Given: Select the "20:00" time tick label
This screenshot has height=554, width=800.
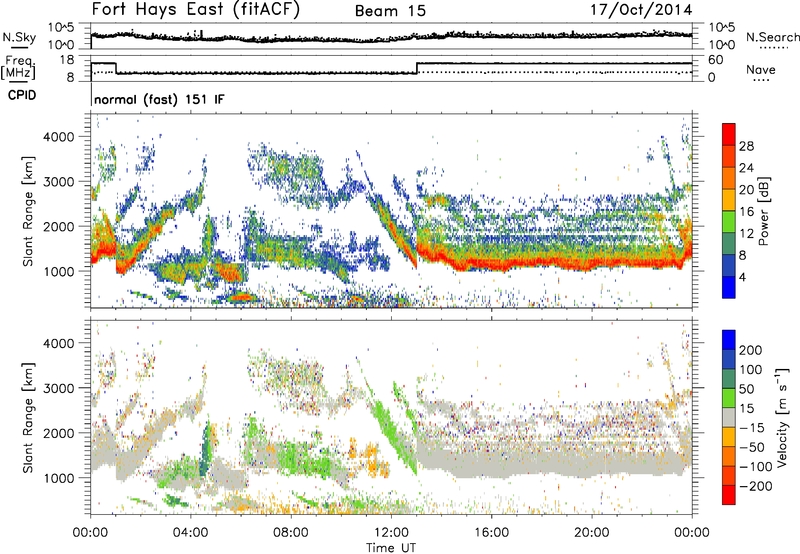Looking at the screenshot, I should 592,533.
